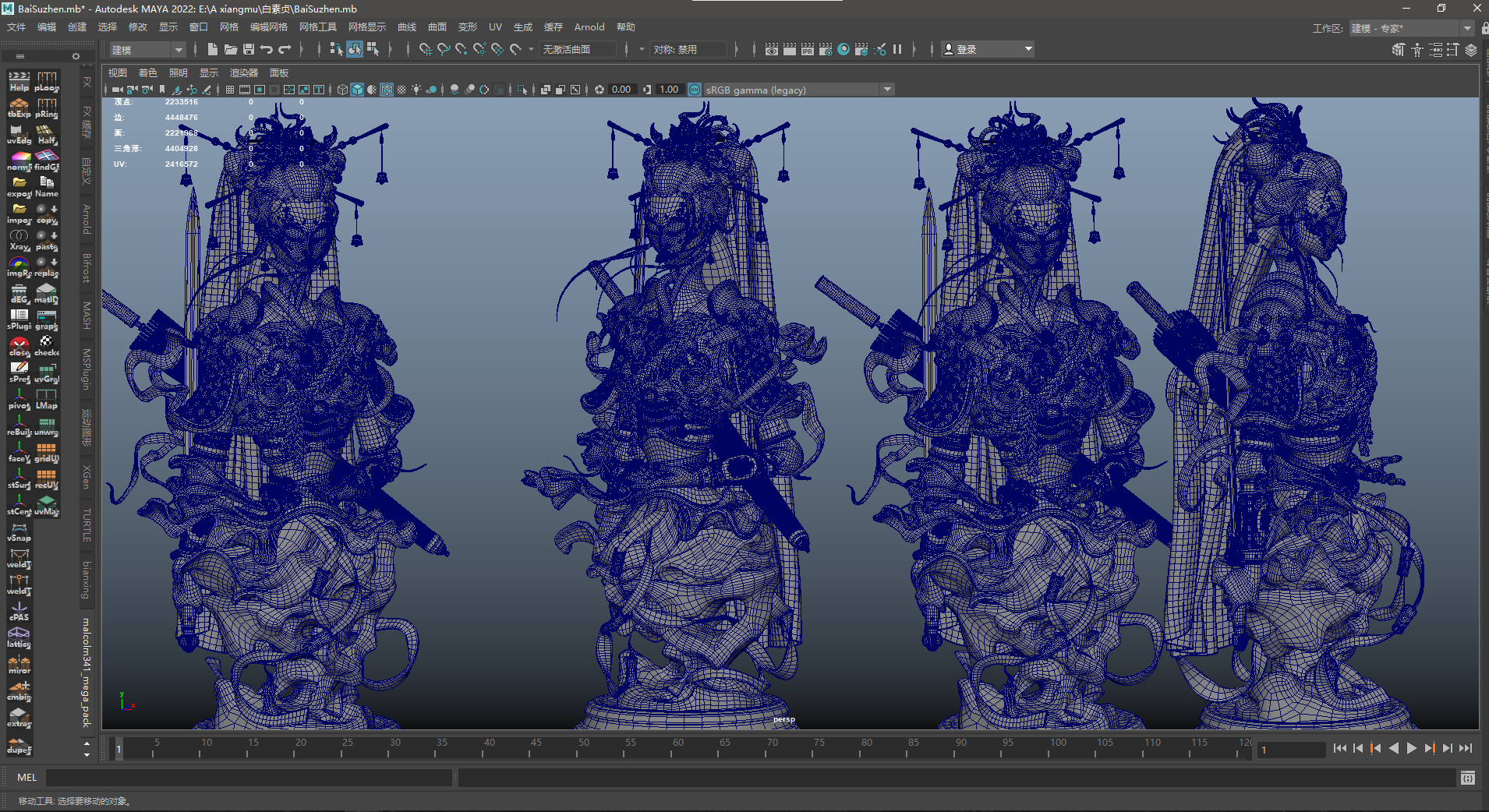Open the 建模 menu set dropdown
The height and width of the screenshot is (812, 1489).
(147, 50)
